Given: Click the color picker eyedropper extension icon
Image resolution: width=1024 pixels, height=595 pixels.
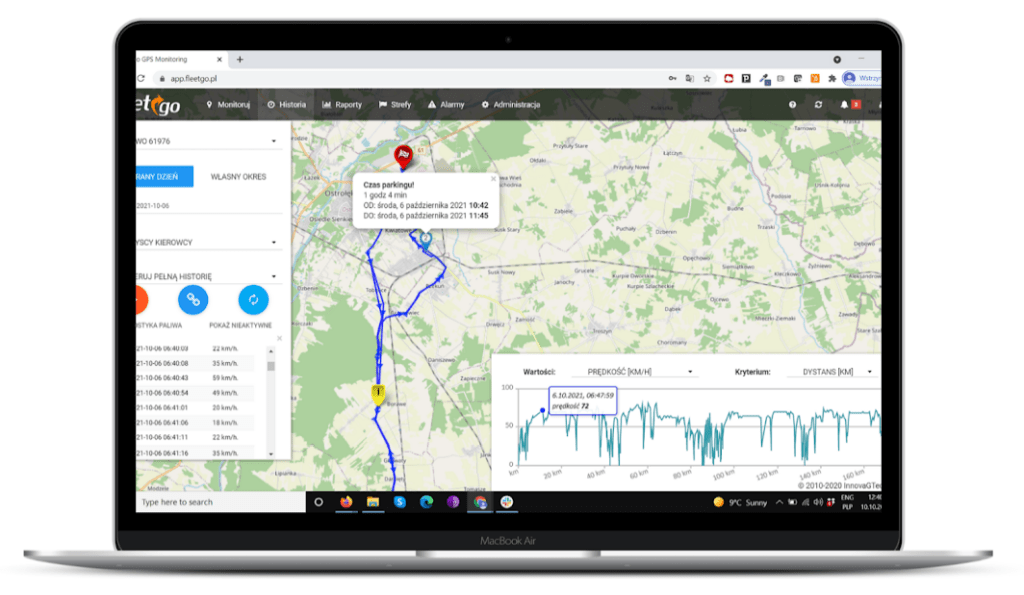Looking at the screenshot, I should [x=764, y=79].
